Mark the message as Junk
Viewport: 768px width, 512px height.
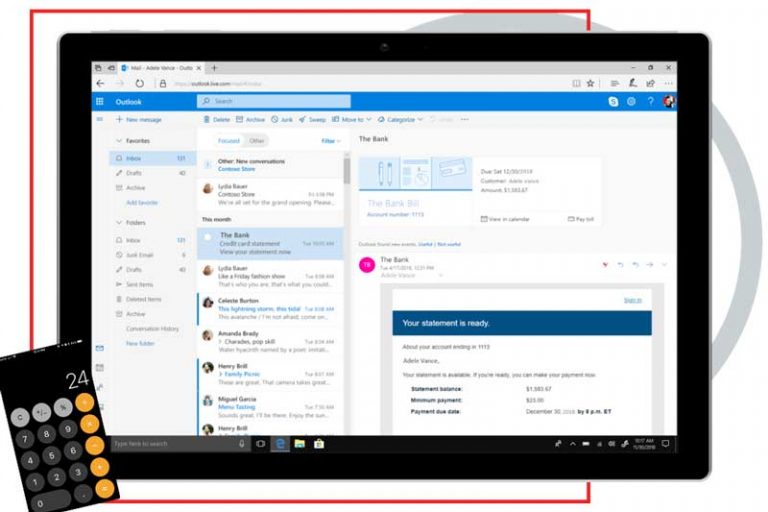[282, 120]
